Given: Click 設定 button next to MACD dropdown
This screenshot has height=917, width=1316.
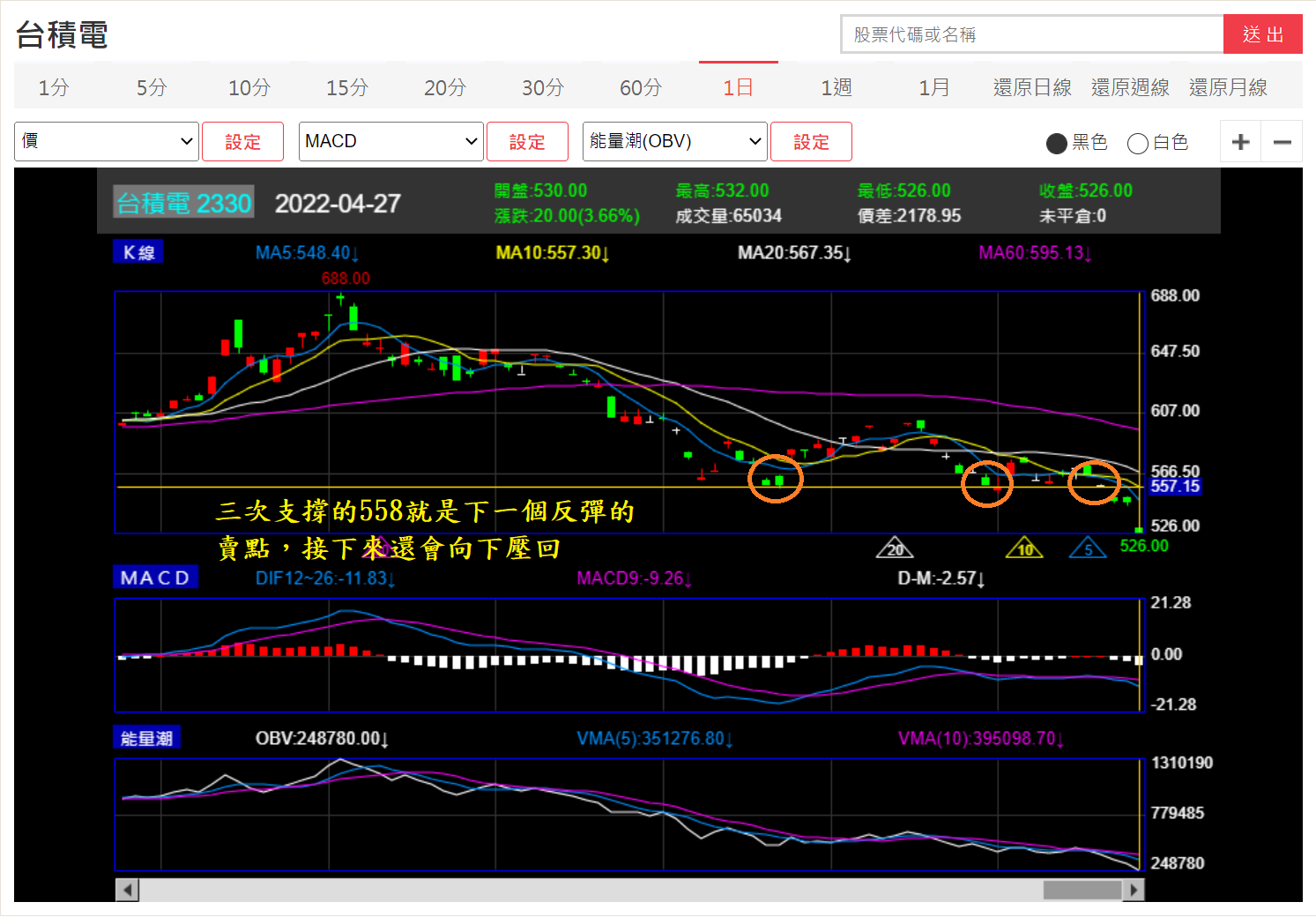Looking at the screenshot, I should coord(527,142).
